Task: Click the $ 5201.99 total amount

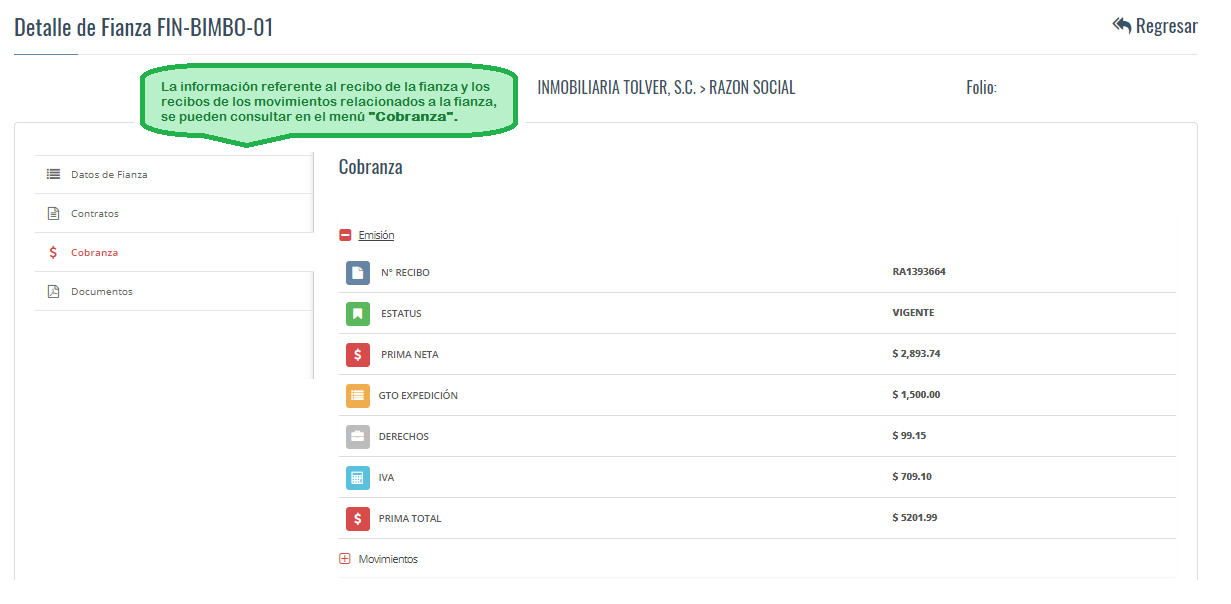Action: (x=915, y=517)
